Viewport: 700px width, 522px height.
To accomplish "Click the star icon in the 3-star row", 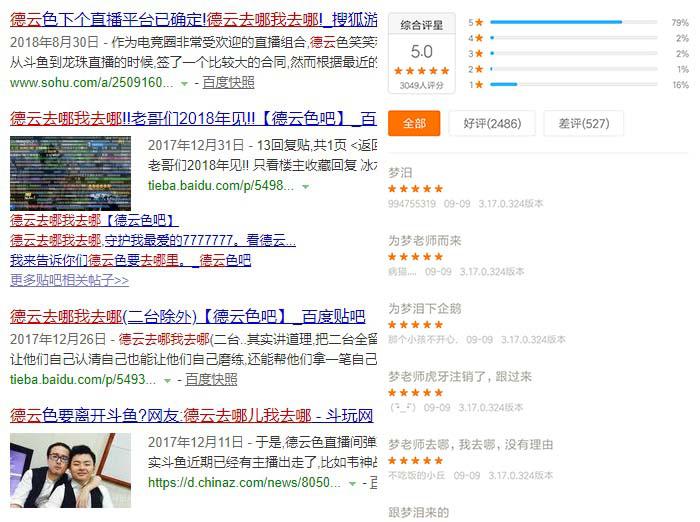I will tap(479, 53).
